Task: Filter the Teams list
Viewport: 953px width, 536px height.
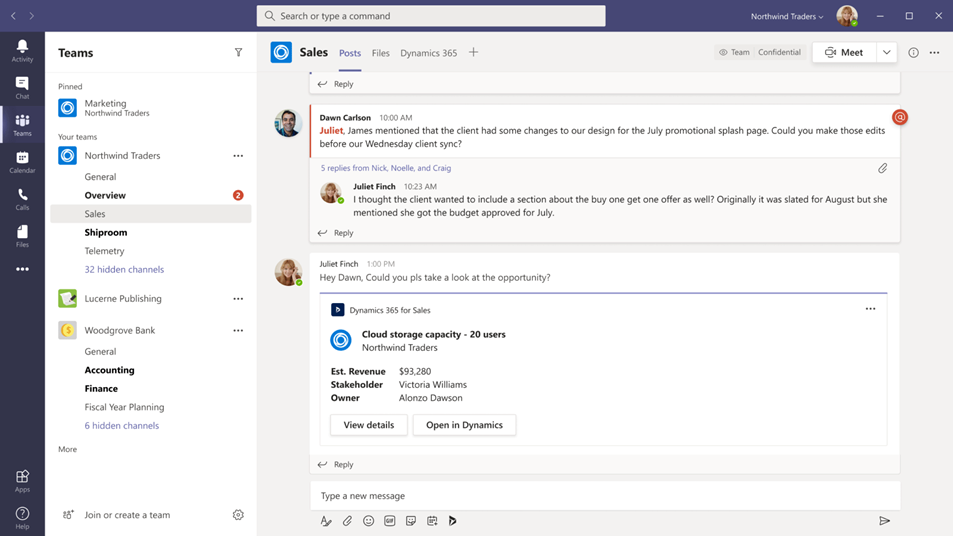Action: pos(238,53)
